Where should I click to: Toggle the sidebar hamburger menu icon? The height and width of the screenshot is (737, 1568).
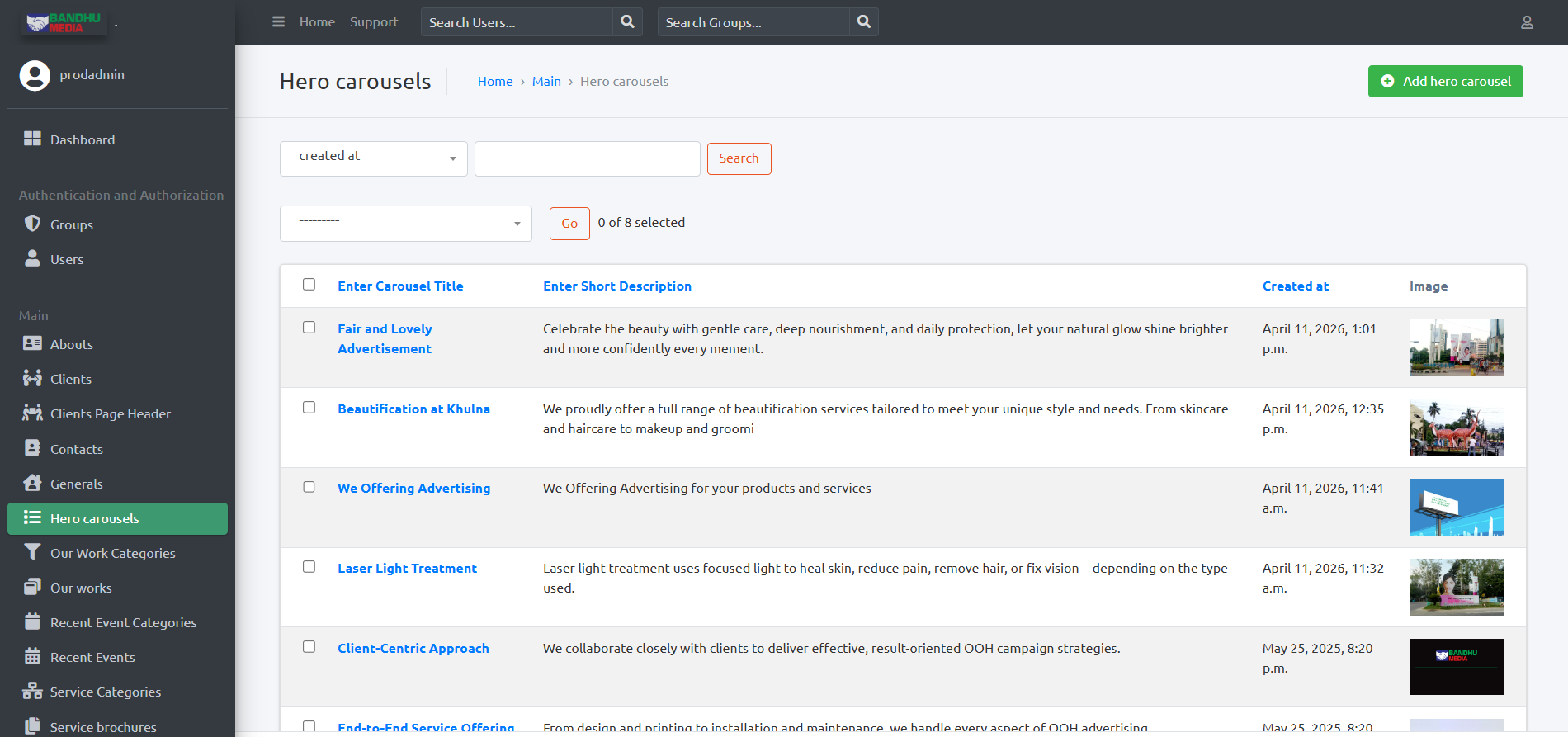pyautogui.click(x=278, y=22)
